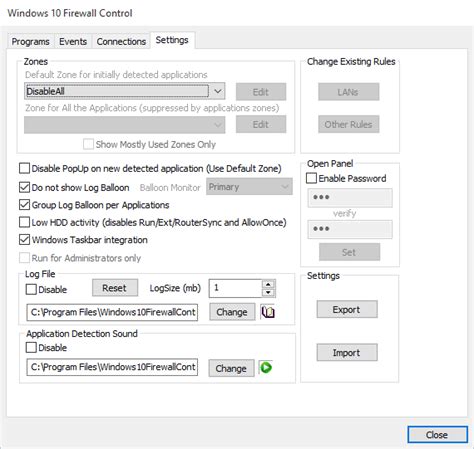Select the Settings tab
Screen dimensions: 474x449
click(x=172, y=40)
